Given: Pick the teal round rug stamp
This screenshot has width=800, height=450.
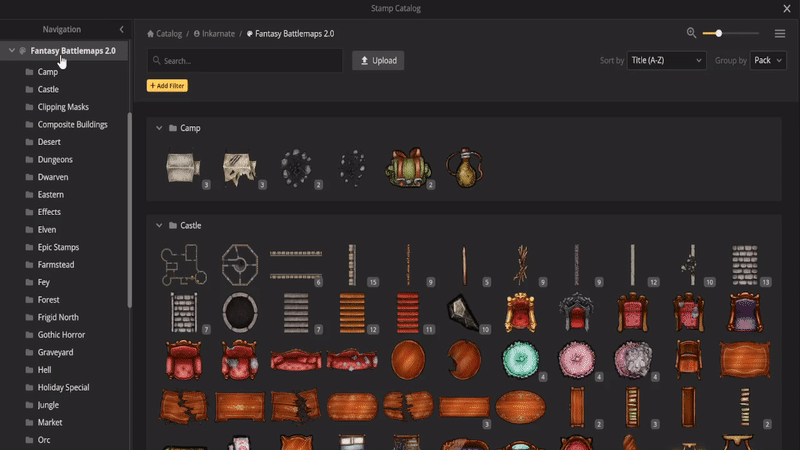Looking at the screenshot, I should (520, 360).
